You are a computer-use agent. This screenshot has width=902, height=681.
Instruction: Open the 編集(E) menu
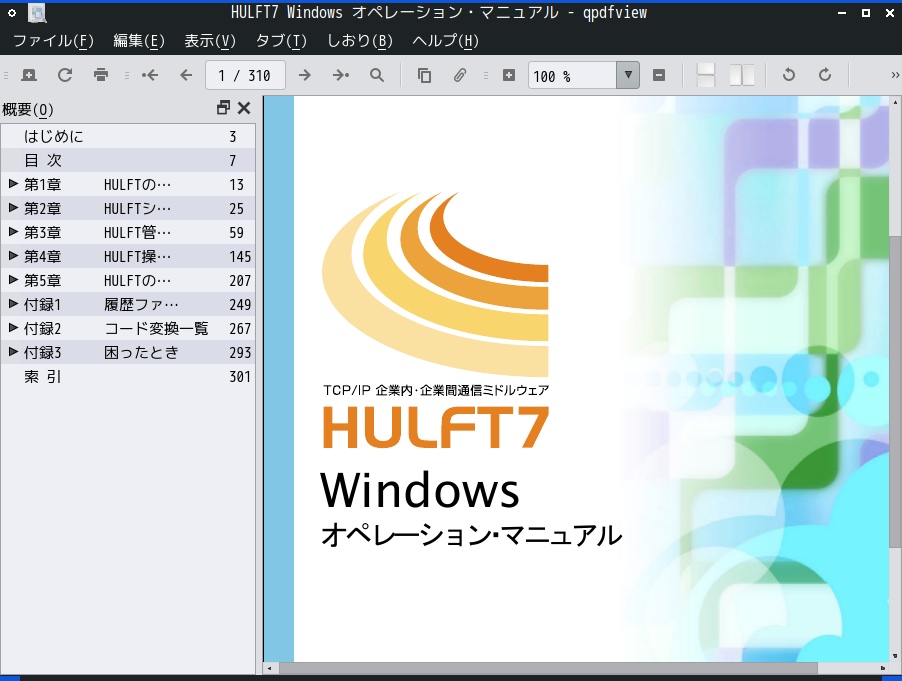[x=139, y=41]
